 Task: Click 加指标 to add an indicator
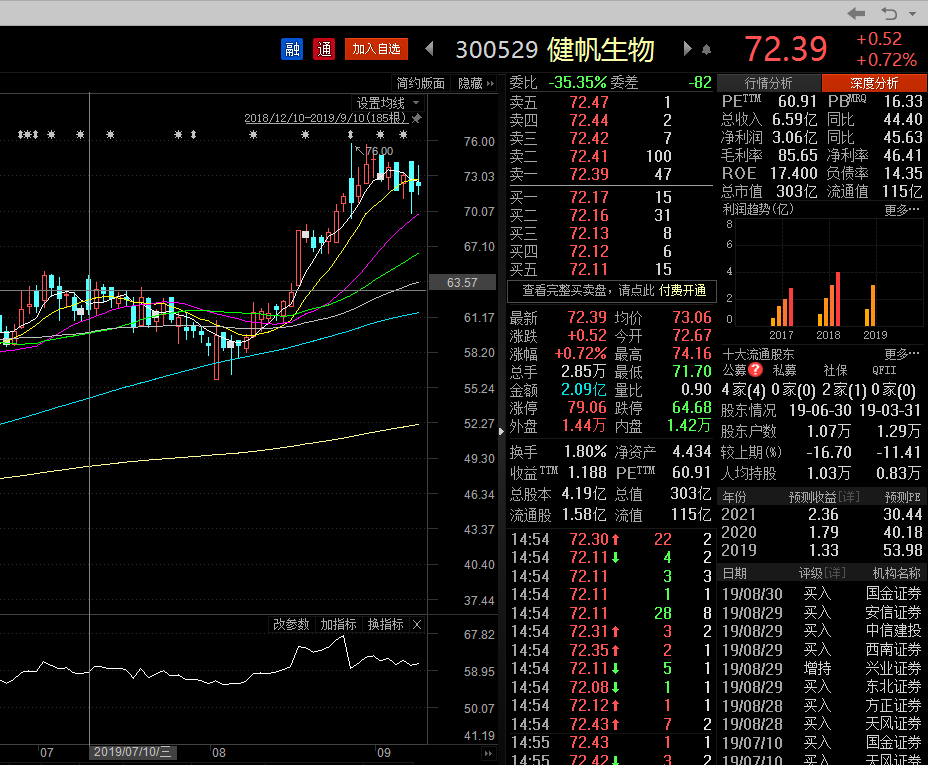(339, 625)
